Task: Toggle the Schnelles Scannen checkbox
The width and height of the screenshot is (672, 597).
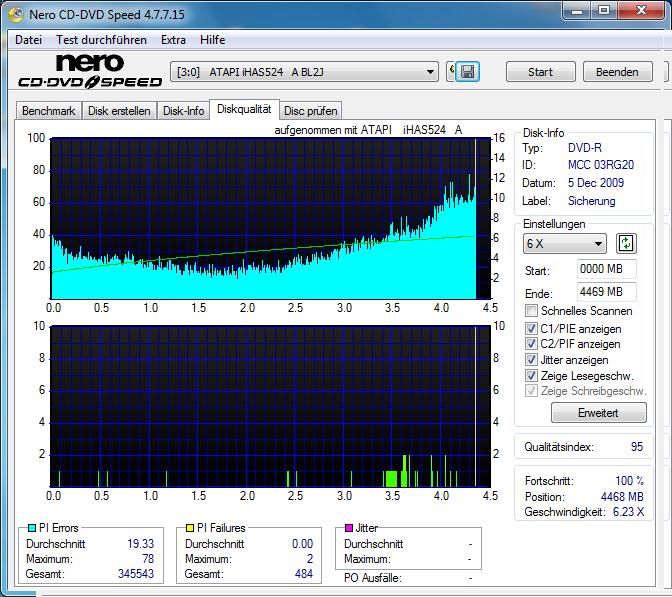Action: (x=532, y=311)
